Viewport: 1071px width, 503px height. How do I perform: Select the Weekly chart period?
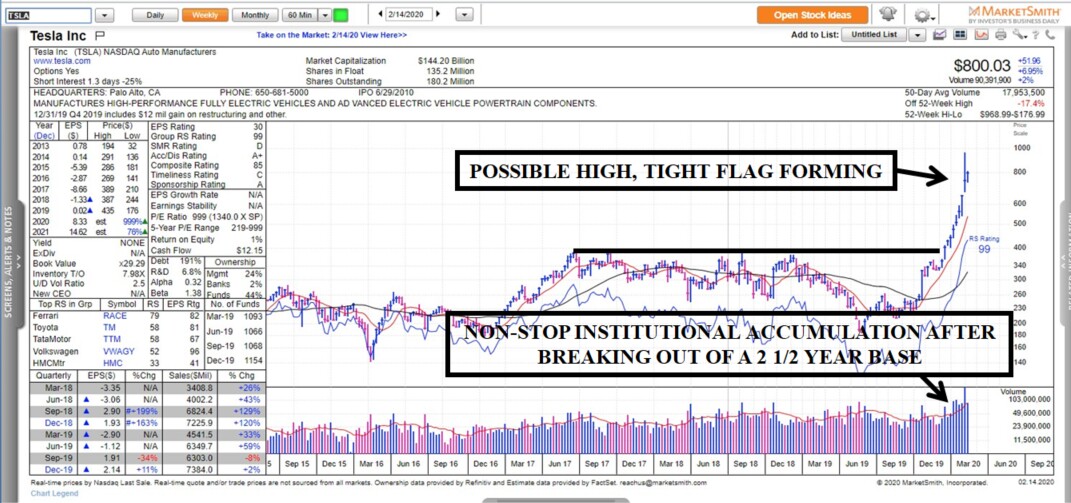[x=204, y=15]
